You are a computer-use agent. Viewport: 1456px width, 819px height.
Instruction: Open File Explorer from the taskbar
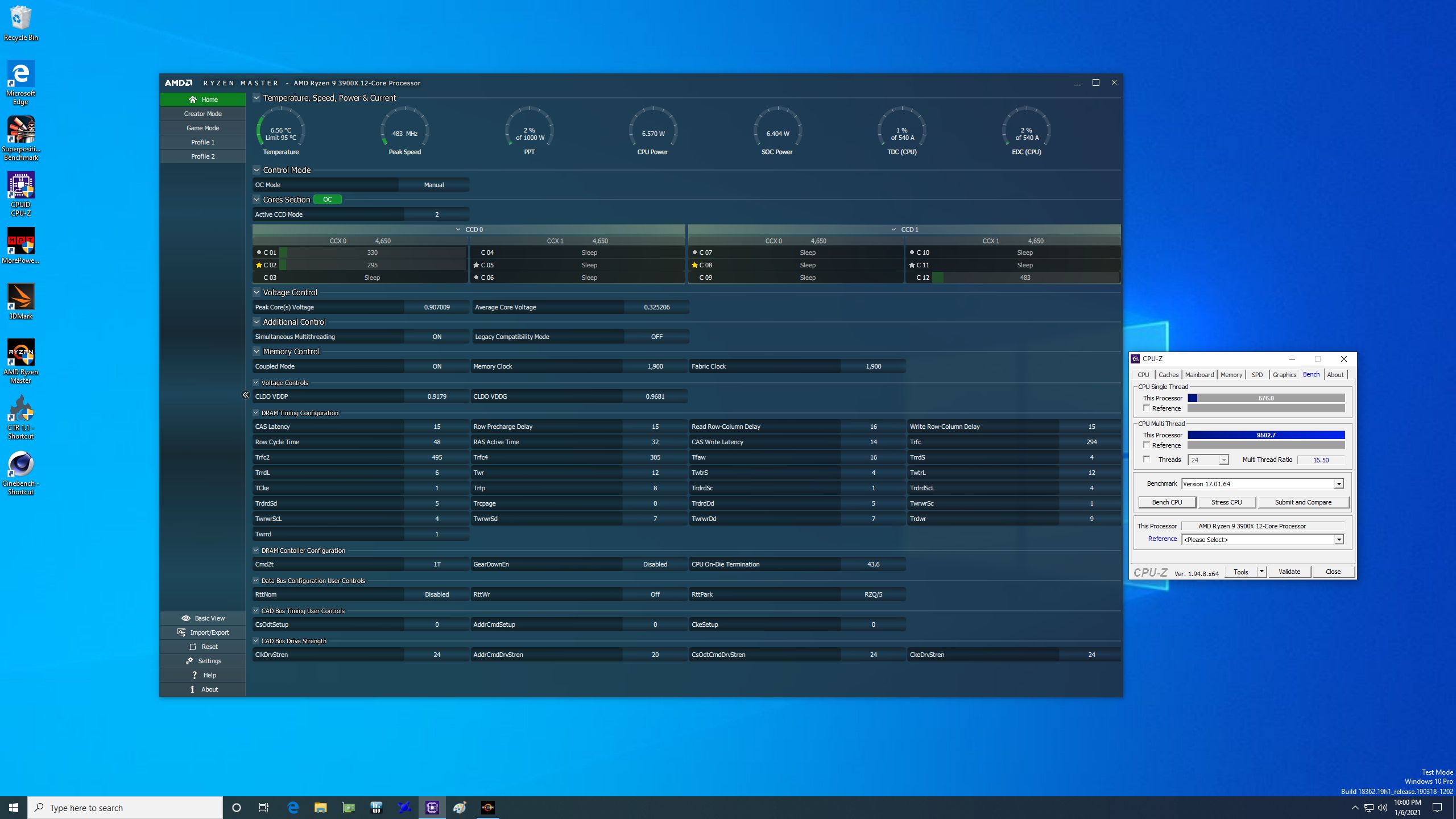coord(320,808)
